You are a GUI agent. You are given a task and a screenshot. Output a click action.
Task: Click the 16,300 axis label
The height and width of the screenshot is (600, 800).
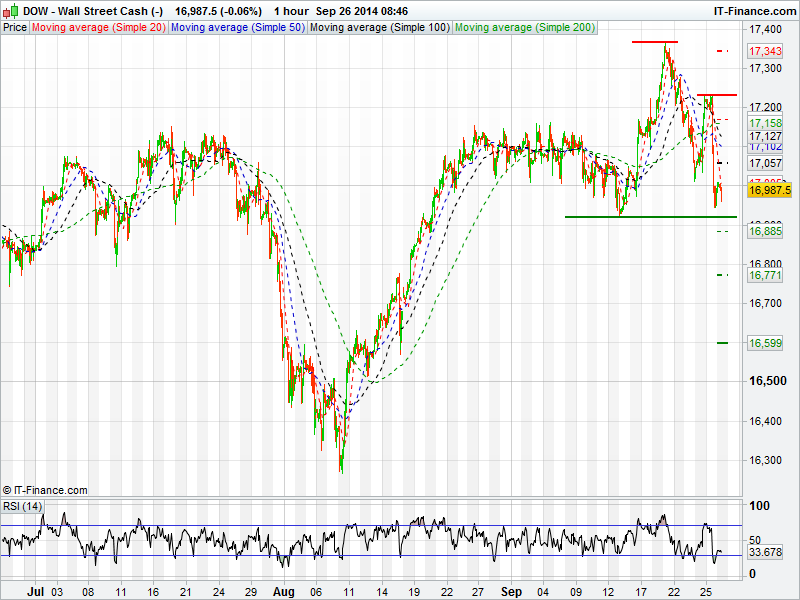tap(765, 460)
